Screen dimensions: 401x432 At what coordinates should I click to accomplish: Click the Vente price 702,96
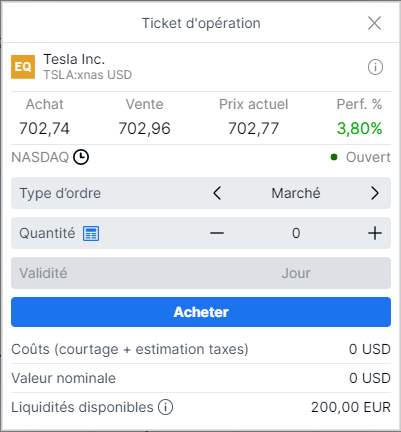tap(144, 129)
